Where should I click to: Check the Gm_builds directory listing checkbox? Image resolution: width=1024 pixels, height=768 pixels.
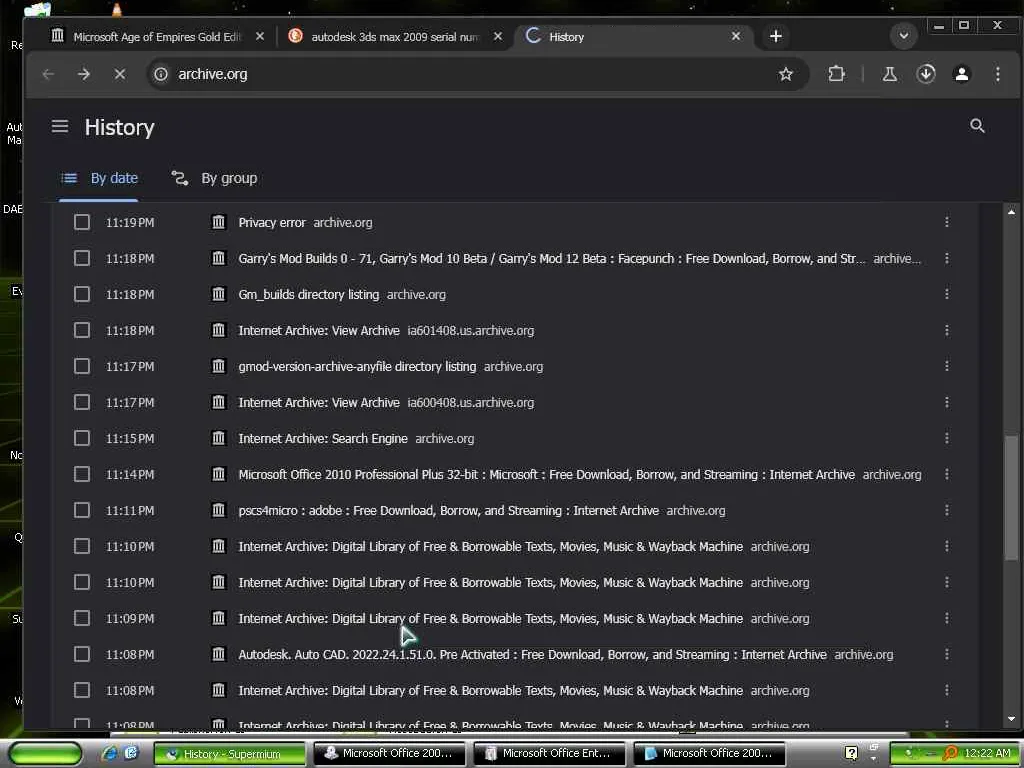[x=82, y=295]
